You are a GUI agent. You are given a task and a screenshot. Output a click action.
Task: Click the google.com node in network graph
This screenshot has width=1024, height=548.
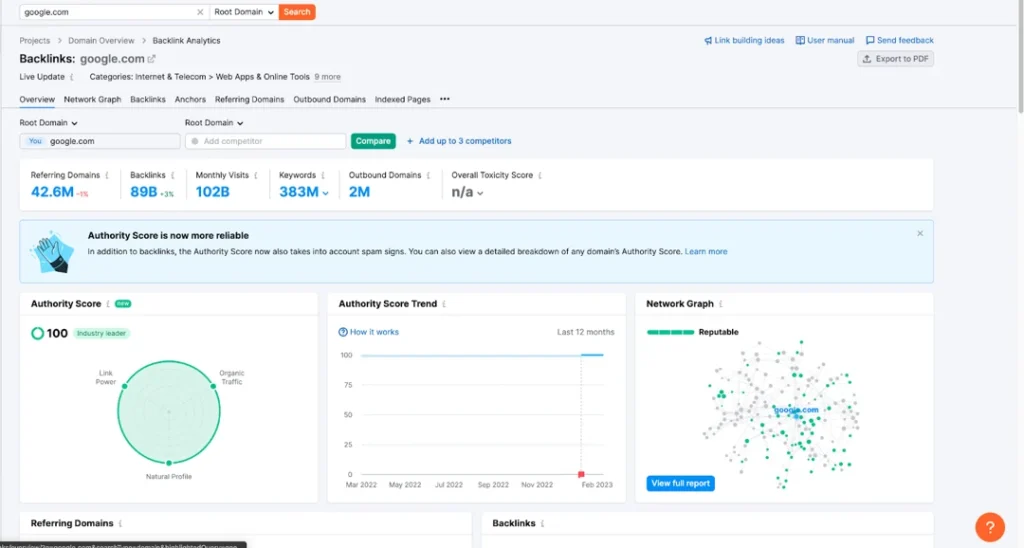pos(796,410)
